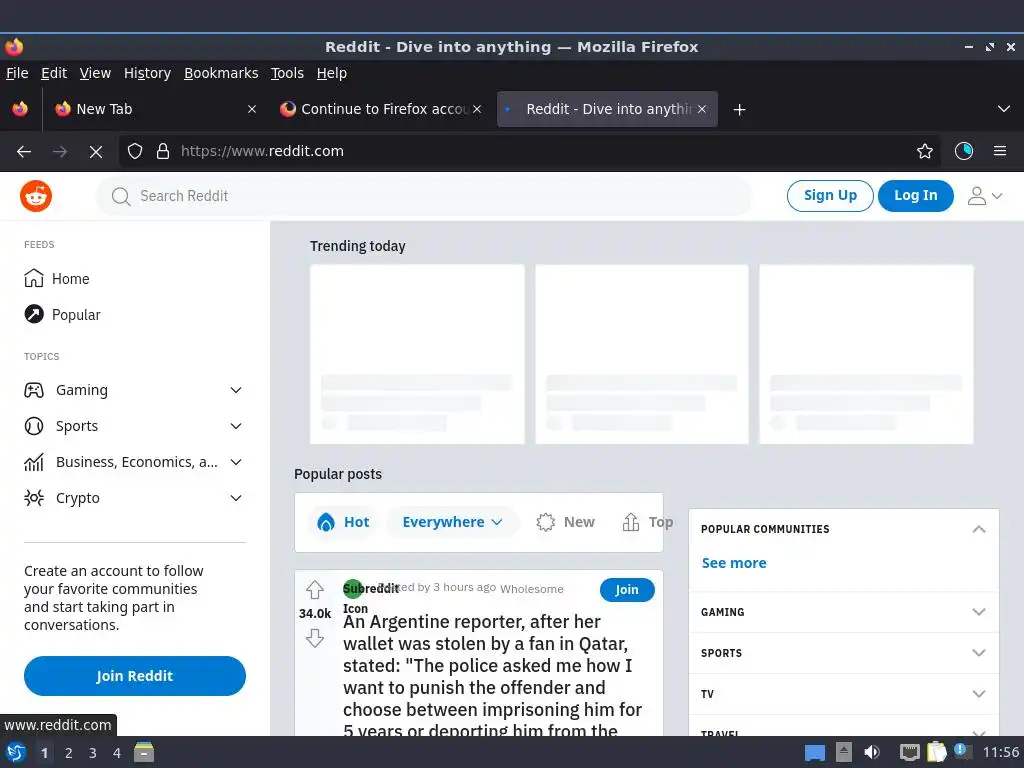Switch to workspace 3 in taskbar
This screenshot has width=1024, height=768.
pyautogui.click(x=93, y=753)
